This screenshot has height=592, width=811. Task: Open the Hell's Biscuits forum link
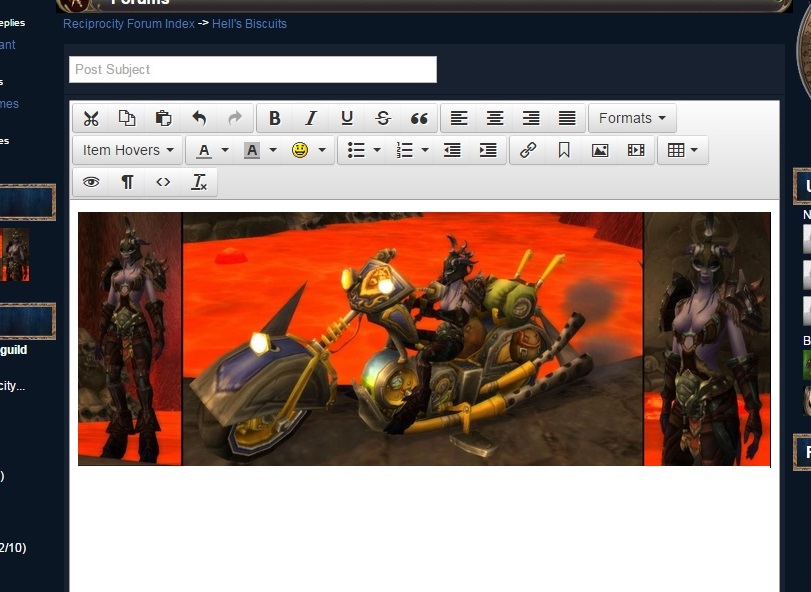point(249,24)
